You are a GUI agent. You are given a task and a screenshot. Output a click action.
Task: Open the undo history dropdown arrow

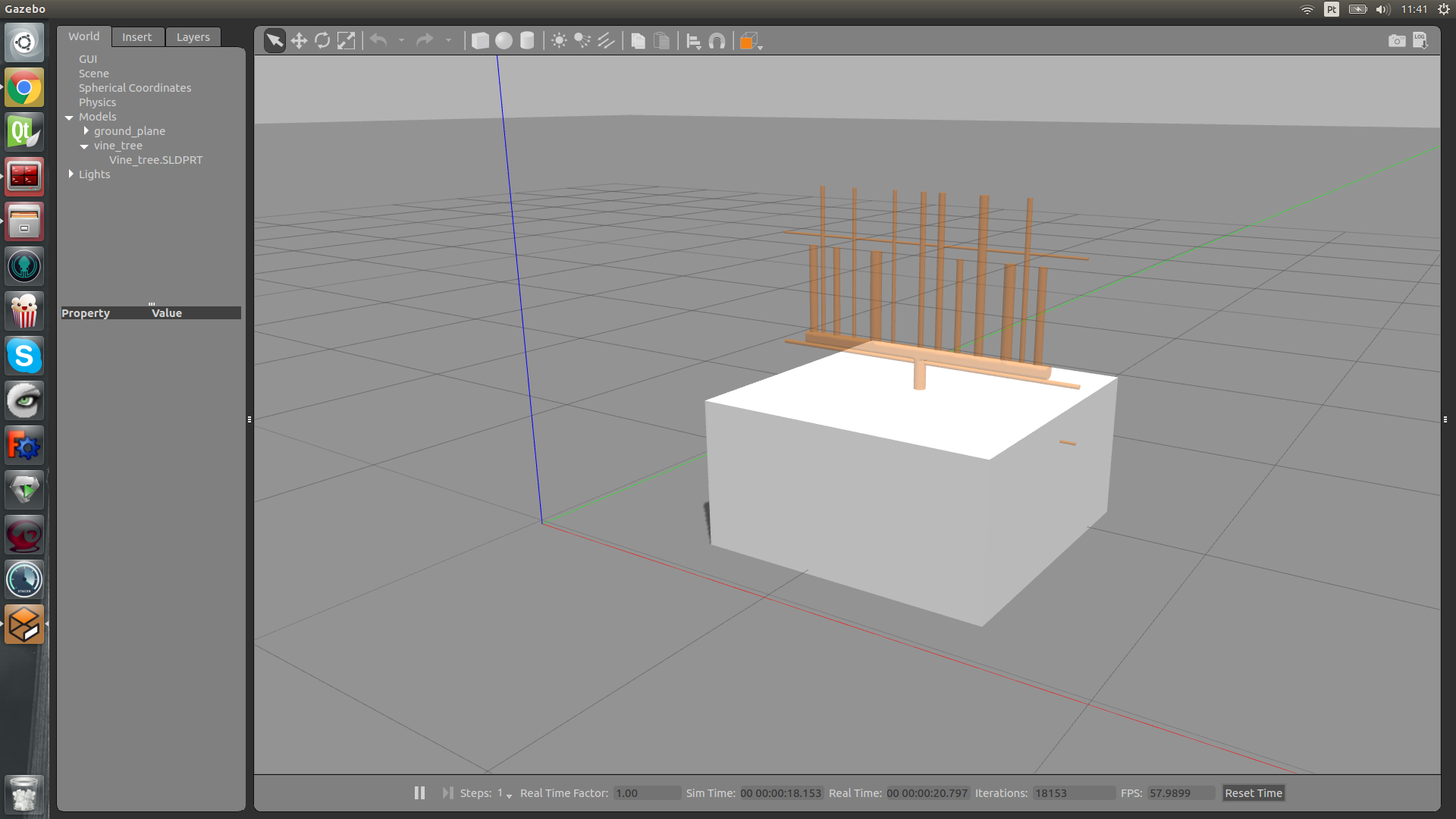[401, 41]
